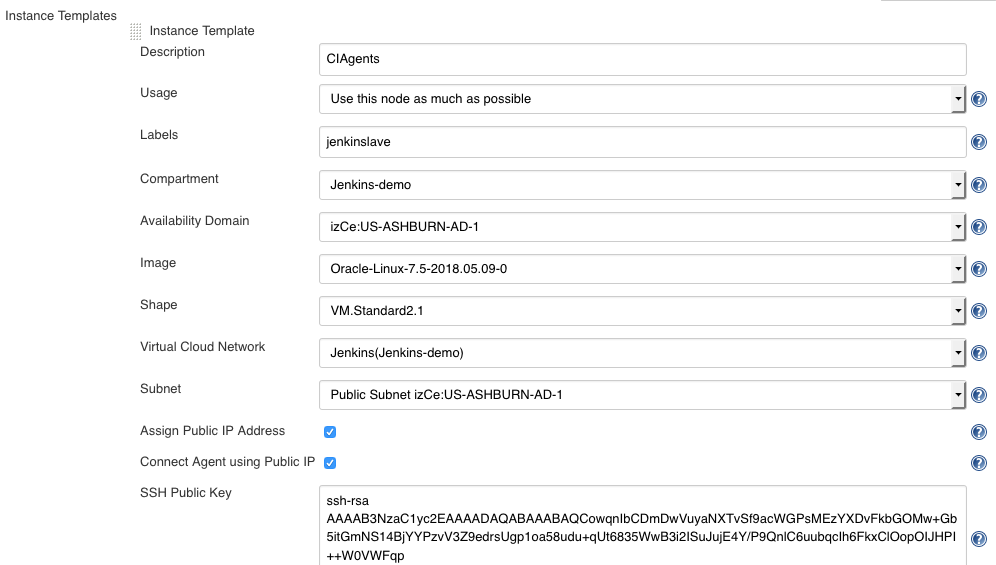This screenshot has width=996, height=565.
Task: Click the Virtual Cloud Network help icon
Action: click(x=979, y=353)
